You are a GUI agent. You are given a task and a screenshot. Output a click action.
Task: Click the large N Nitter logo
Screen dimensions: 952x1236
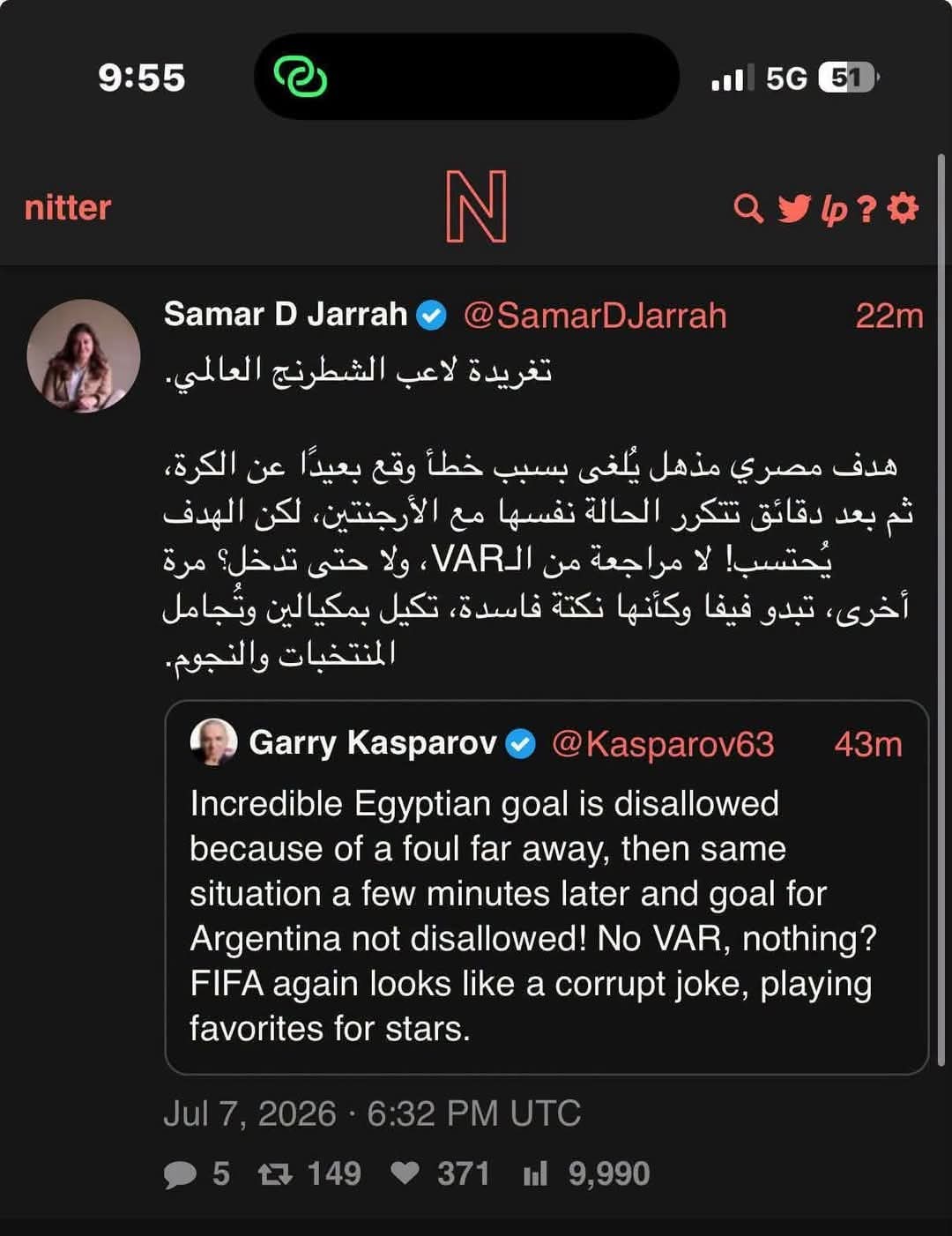[476, 207]
